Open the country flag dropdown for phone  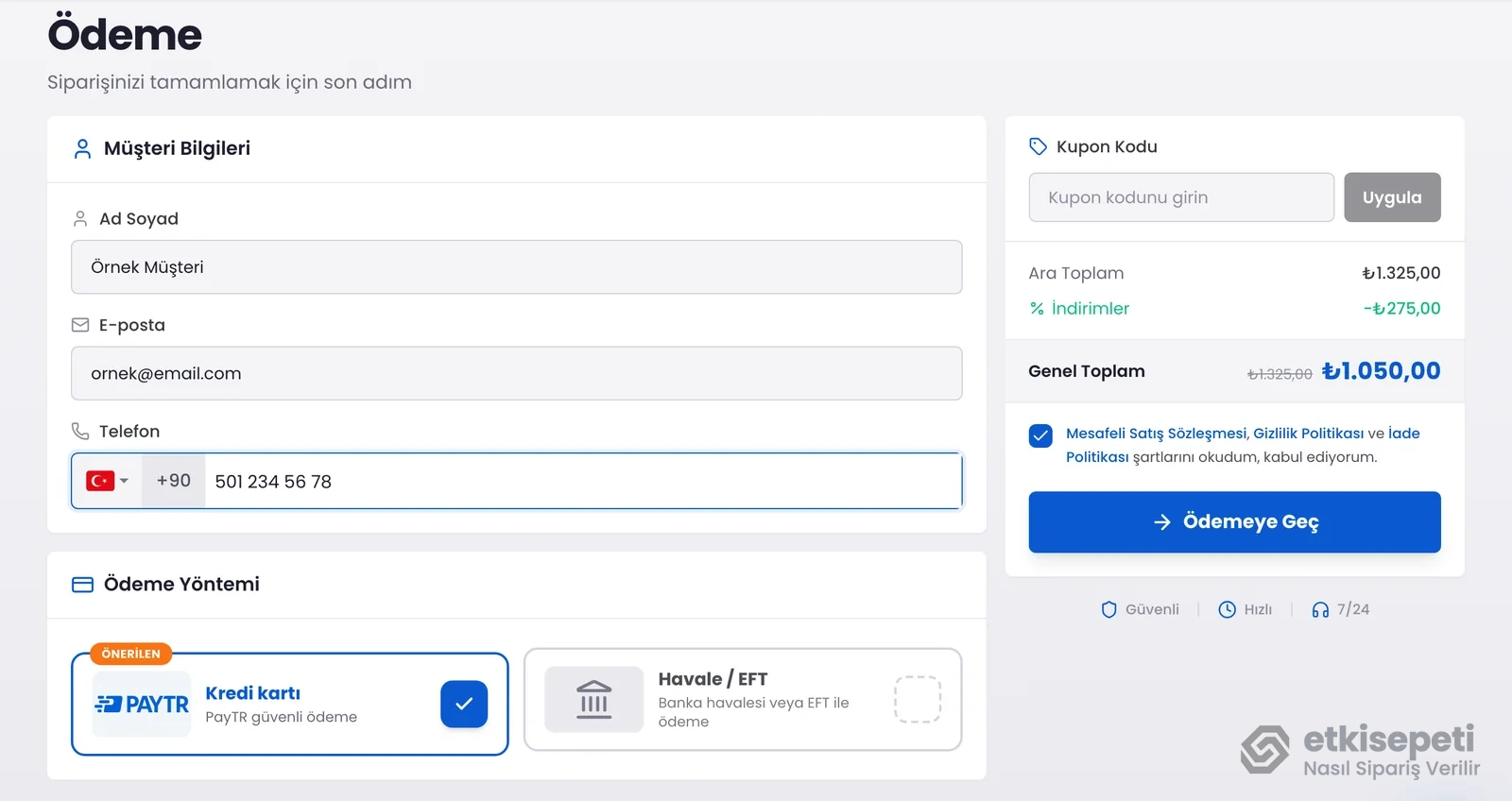(107, 481)
